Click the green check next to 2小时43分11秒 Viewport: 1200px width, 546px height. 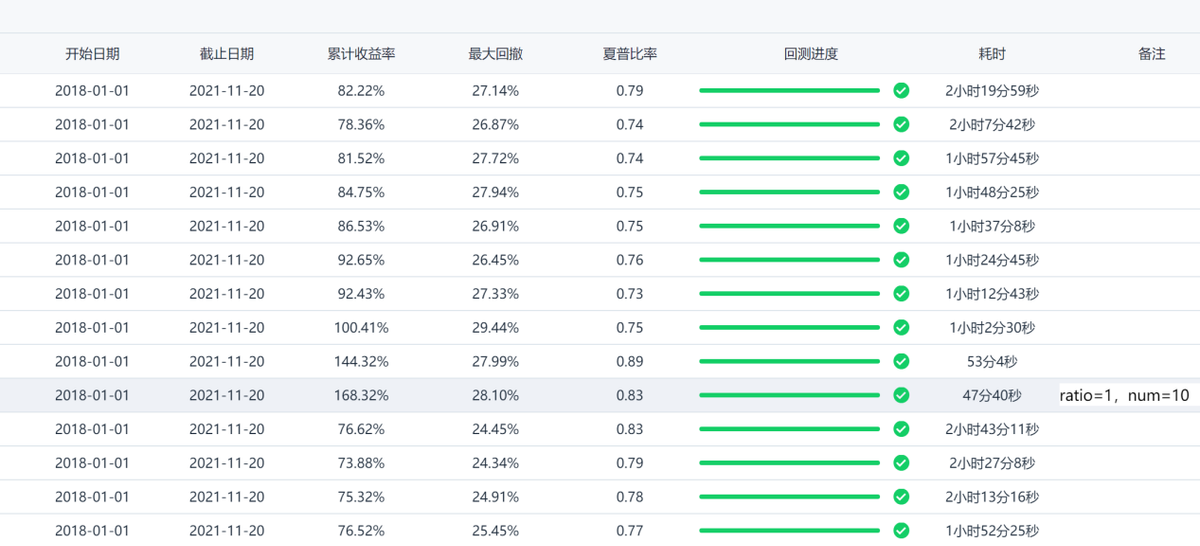click(901, 429)
